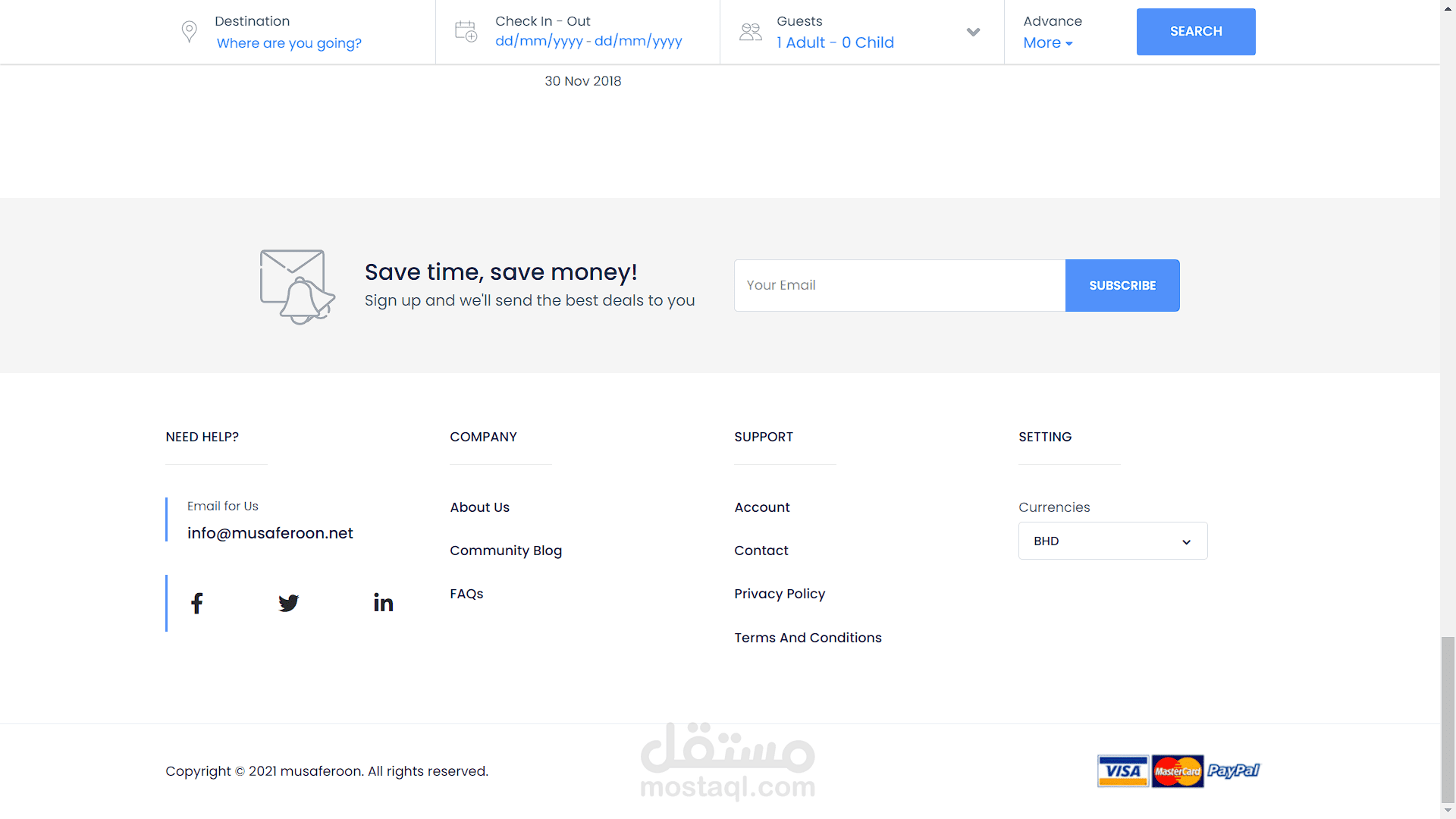1456x819 pixels.
Task: Open the Twitter bird icon
Action: (x=288, y=604)
